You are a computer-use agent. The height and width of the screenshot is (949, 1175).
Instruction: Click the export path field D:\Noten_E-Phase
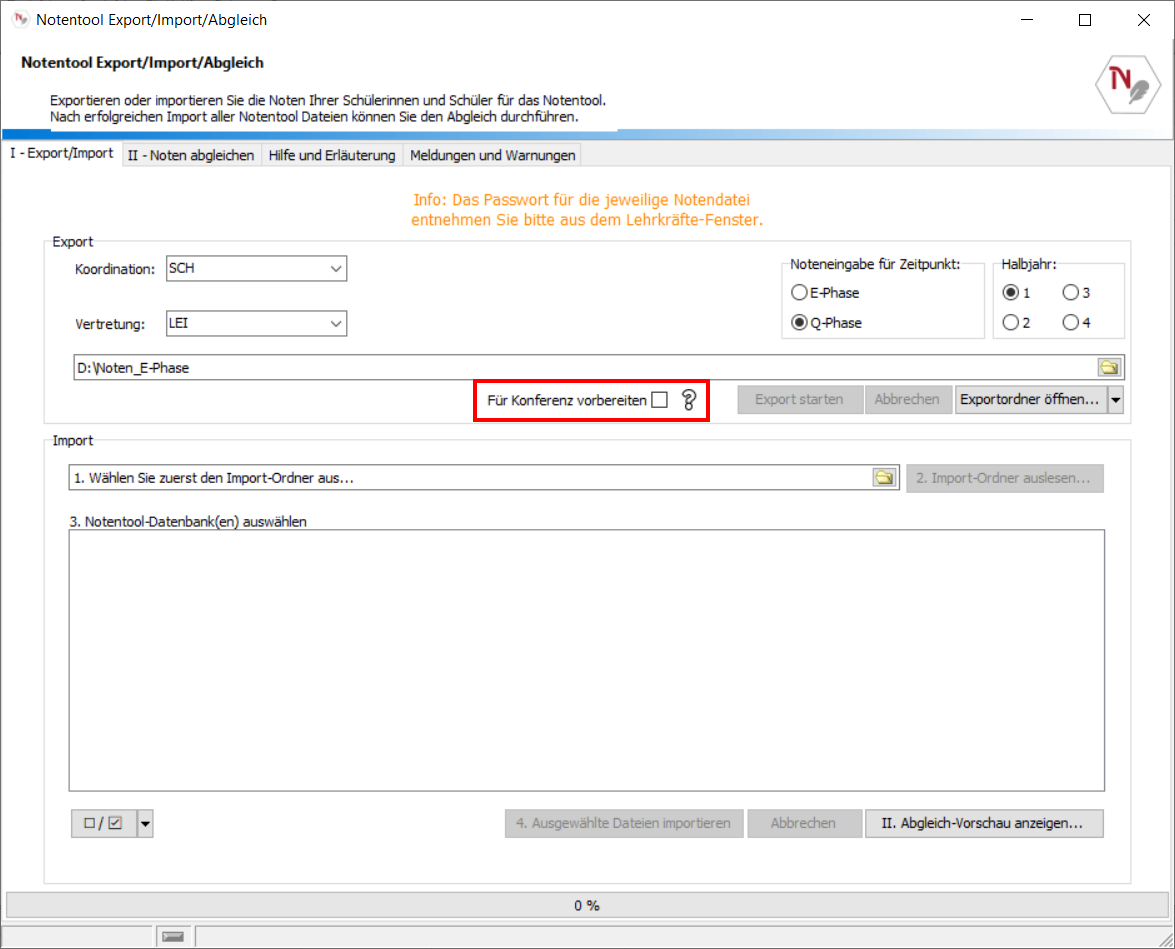tap(580, 367)
